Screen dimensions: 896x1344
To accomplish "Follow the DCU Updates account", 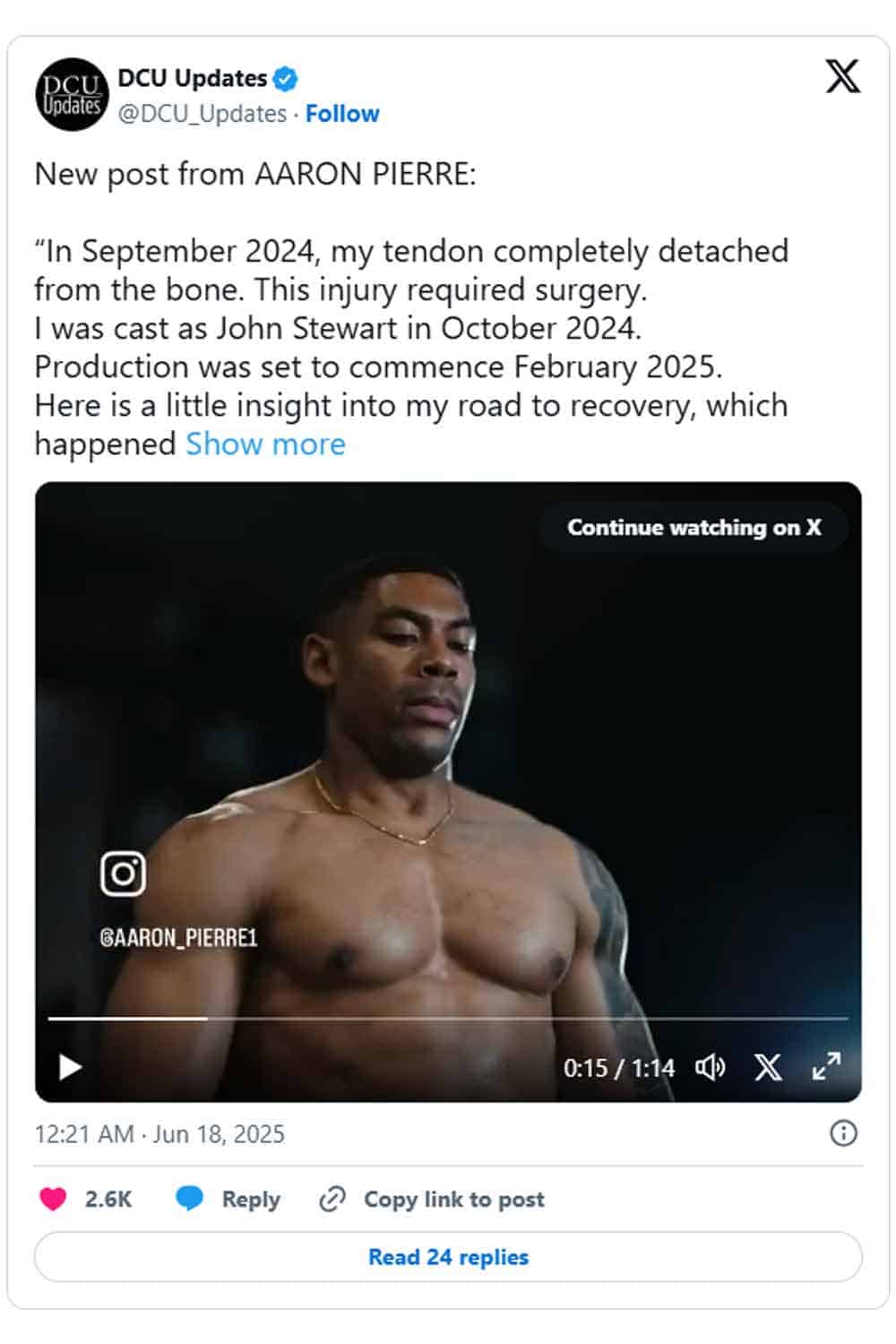I will point(342,114).
